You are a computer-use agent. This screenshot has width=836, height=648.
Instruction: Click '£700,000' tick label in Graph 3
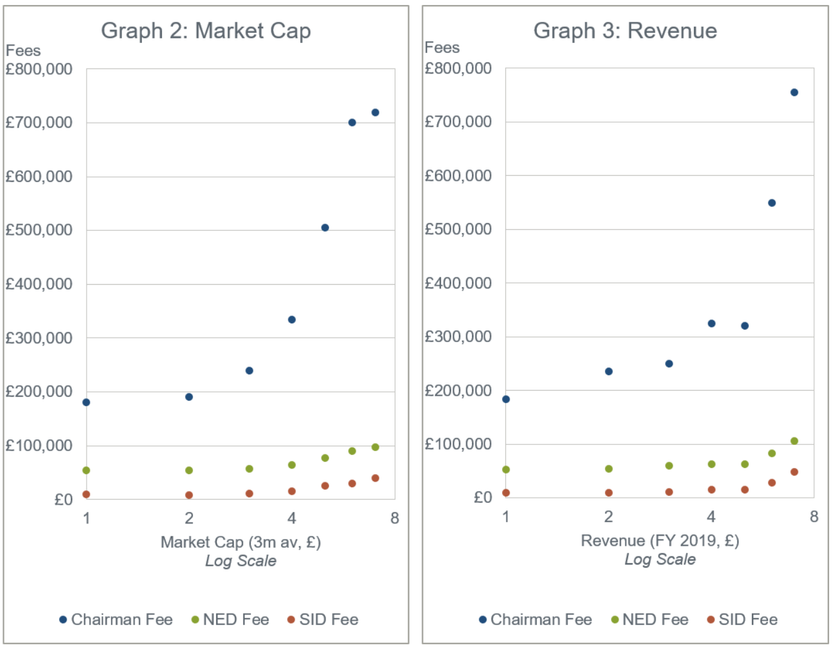coord(458,122)
